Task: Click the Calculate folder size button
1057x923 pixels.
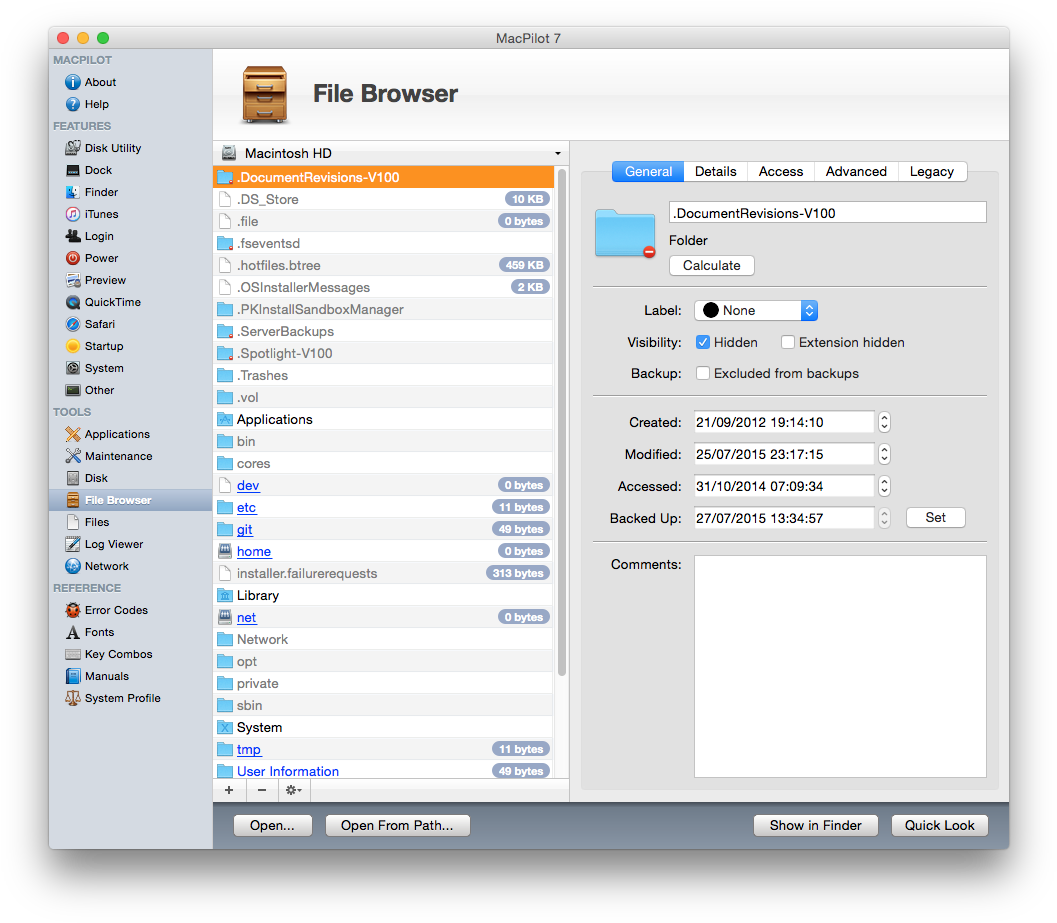Action: 711,265
